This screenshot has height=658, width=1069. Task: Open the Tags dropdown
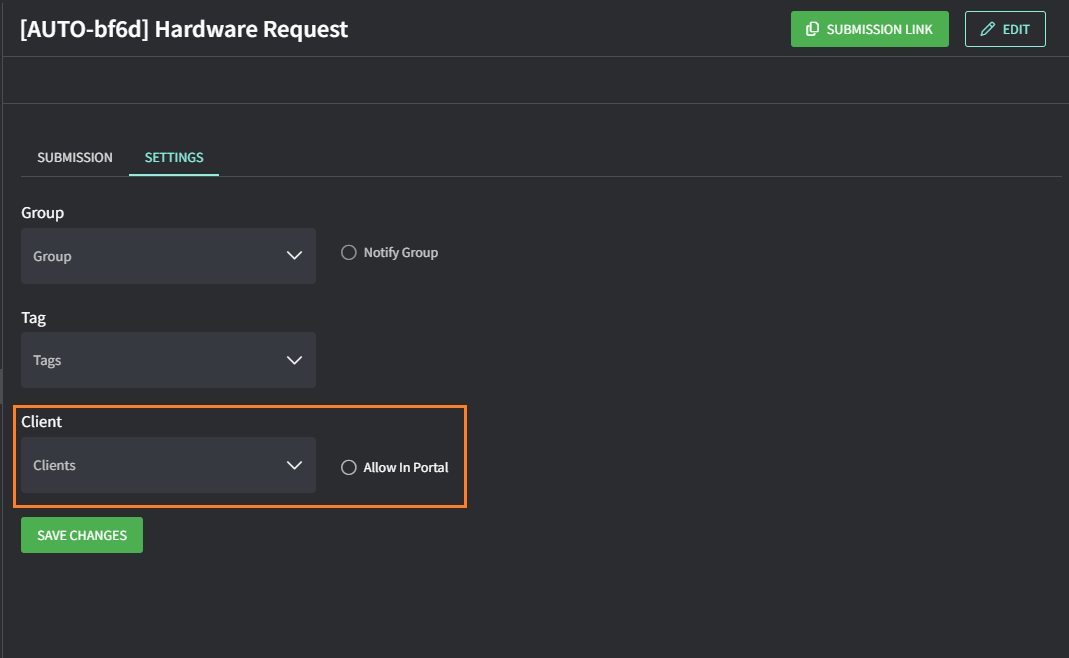(x=168, y=360)
